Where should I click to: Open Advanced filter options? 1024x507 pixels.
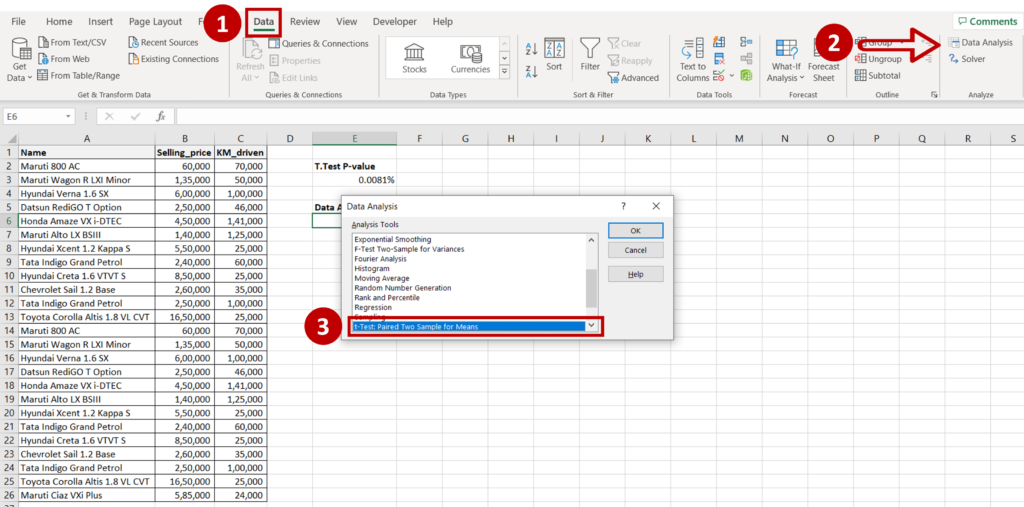point(633,78)
